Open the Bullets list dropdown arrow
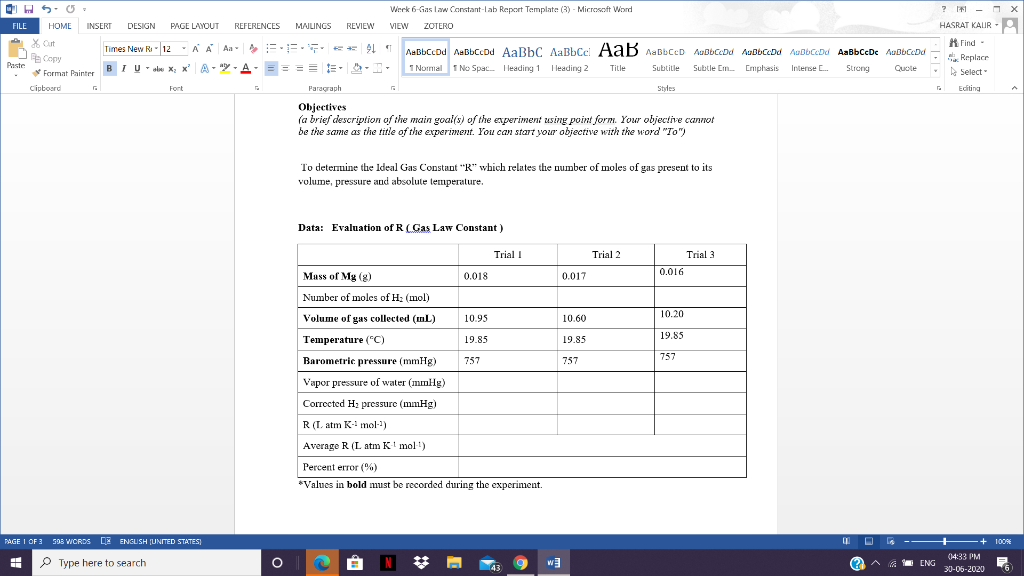Image resolution: width=1024 pixels, height=576 pixels. click(x=281, y=48)
